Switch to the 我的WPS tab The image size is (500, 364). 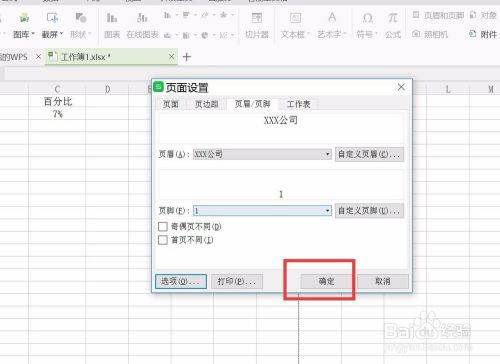click(14, 57)
